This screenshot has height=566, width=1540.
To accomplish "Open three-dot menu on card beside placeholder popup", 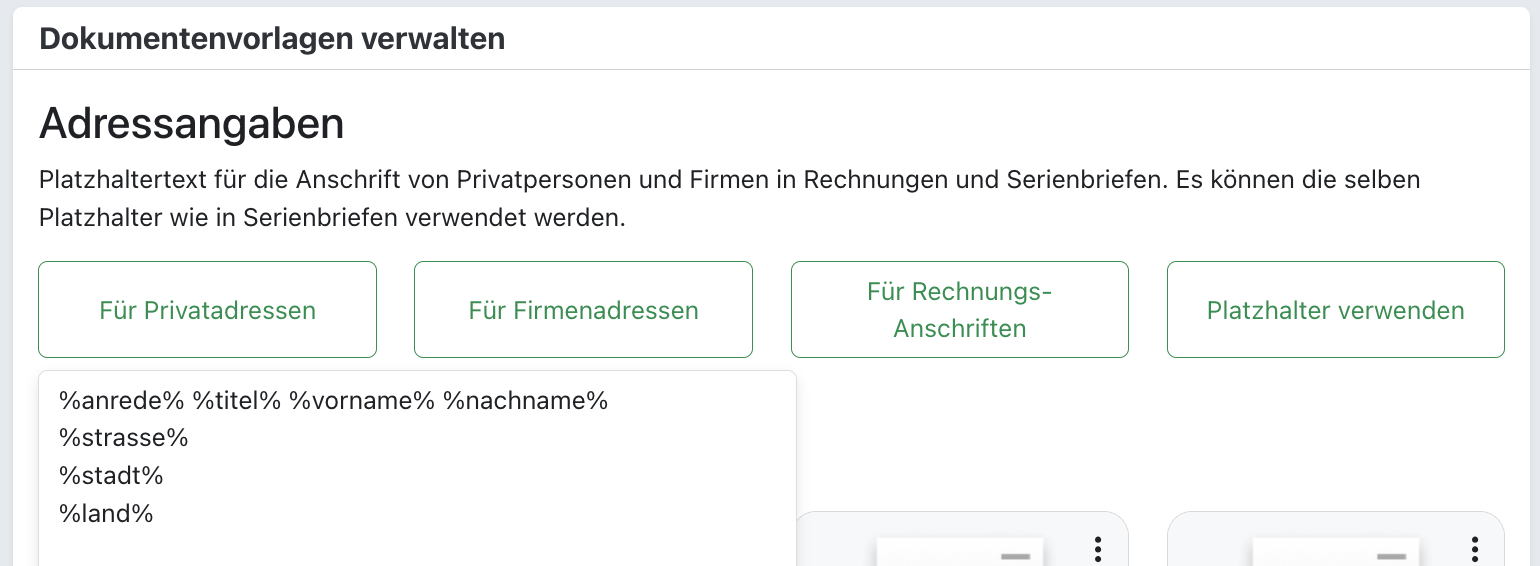I will [1098, 548].
